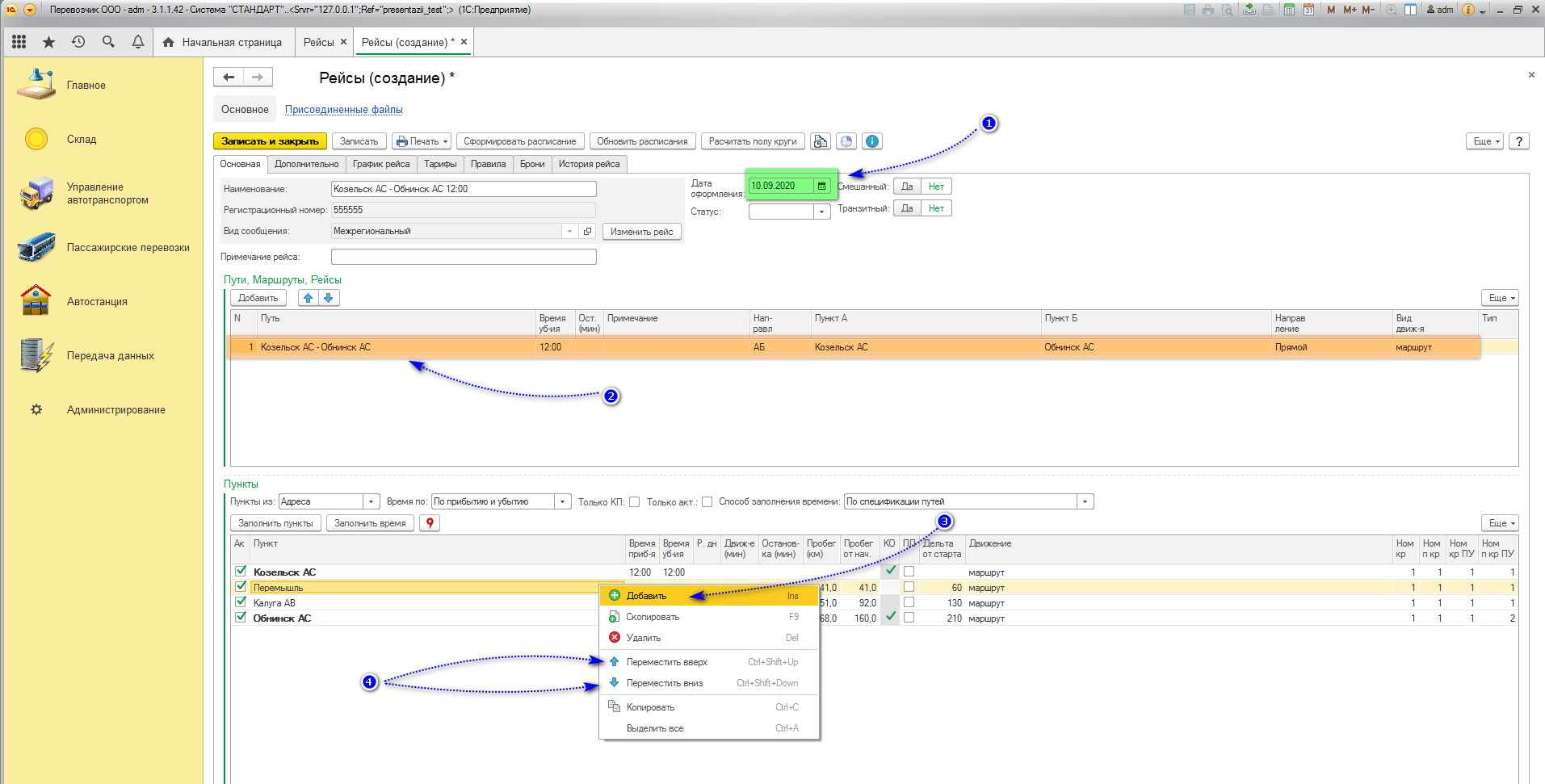The height and width of the screenshot is (784, 1545).
Task: Expand the Пункты из dropdown
Action: coord(371,502)
